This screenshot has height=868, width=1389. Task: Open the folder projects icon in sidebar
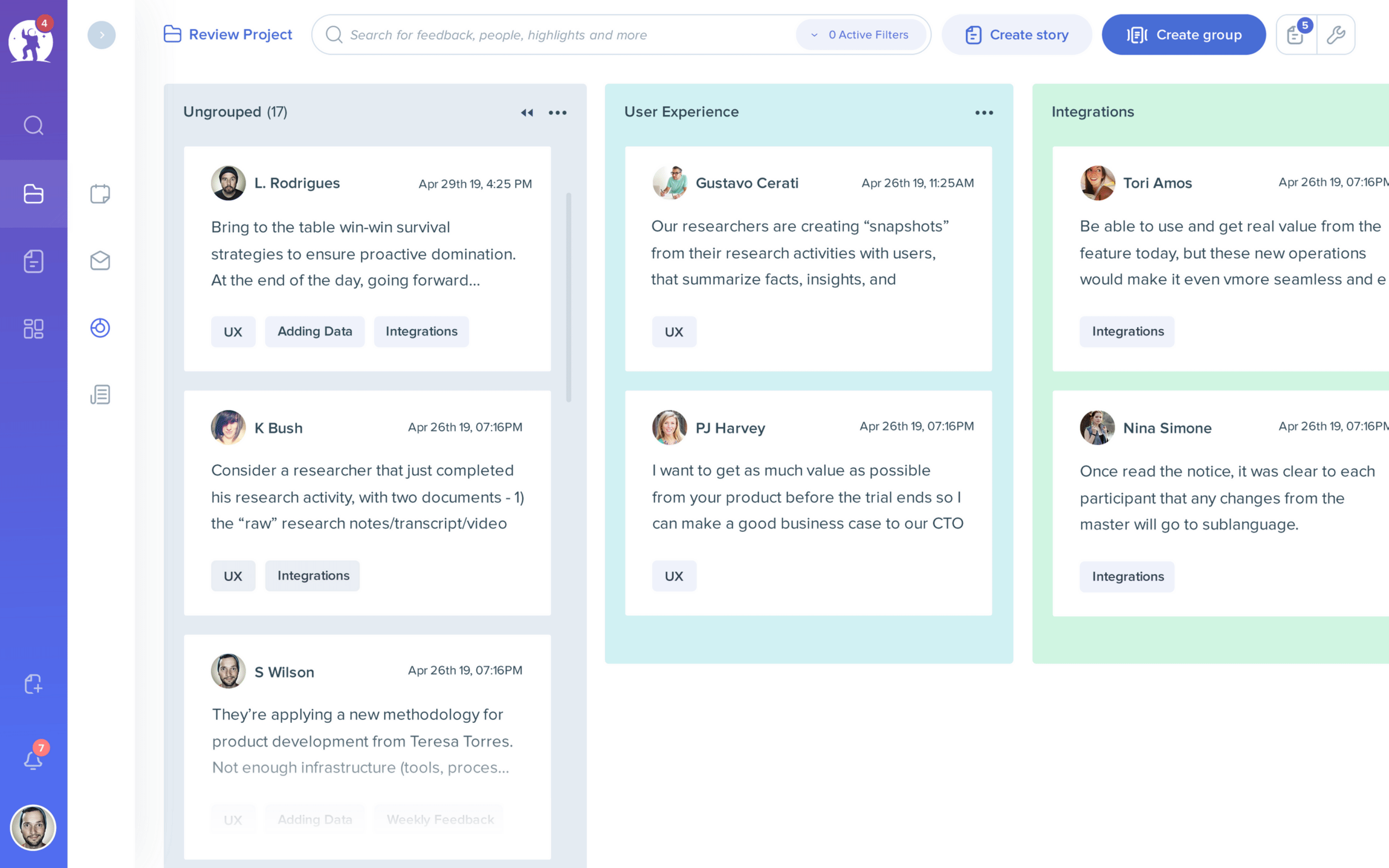coord(33,194)
